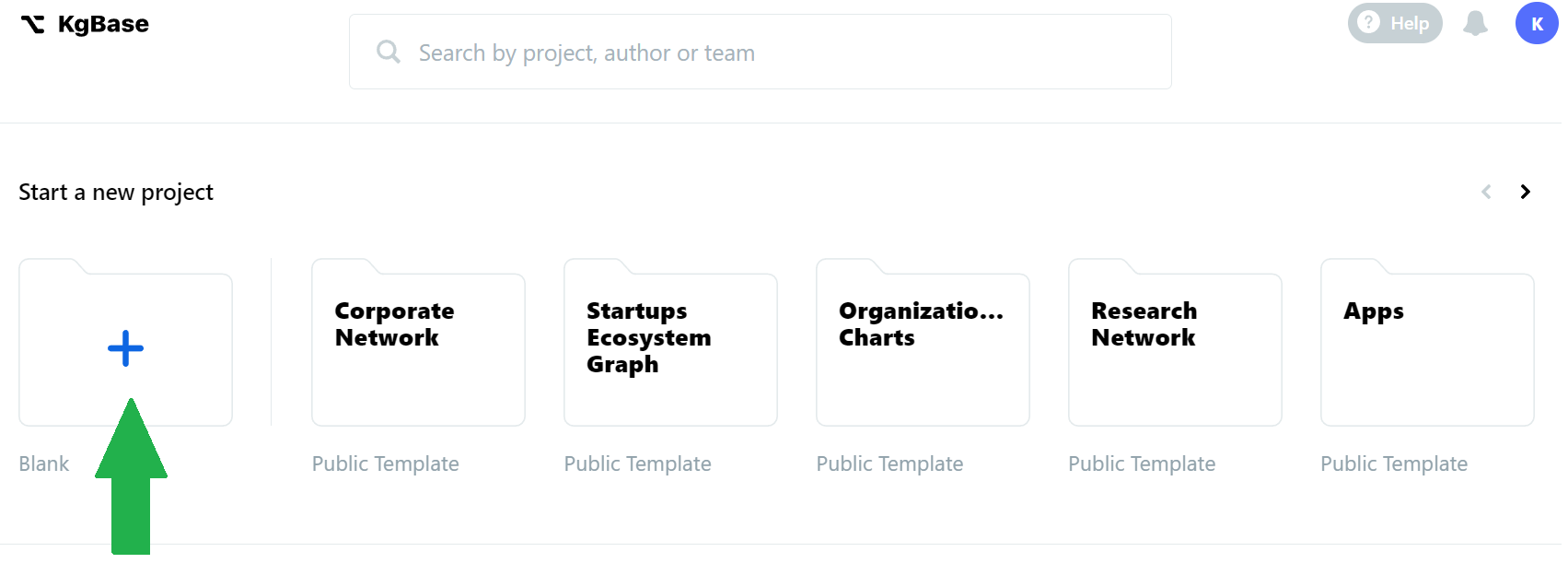Click the question mark help icon

pyautogui.click(x=1369, y=22)
